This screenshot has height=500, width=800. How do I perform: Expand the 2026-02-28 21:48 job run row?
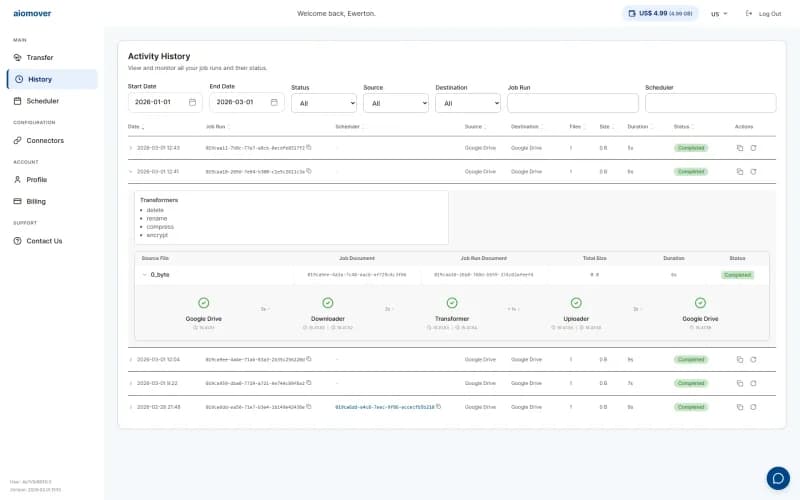(x=131, y=407)
